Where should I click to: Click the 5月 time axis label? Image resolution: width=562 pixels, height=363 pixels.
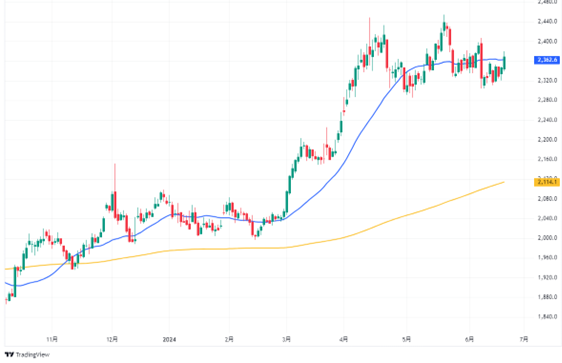coord(406,339)
